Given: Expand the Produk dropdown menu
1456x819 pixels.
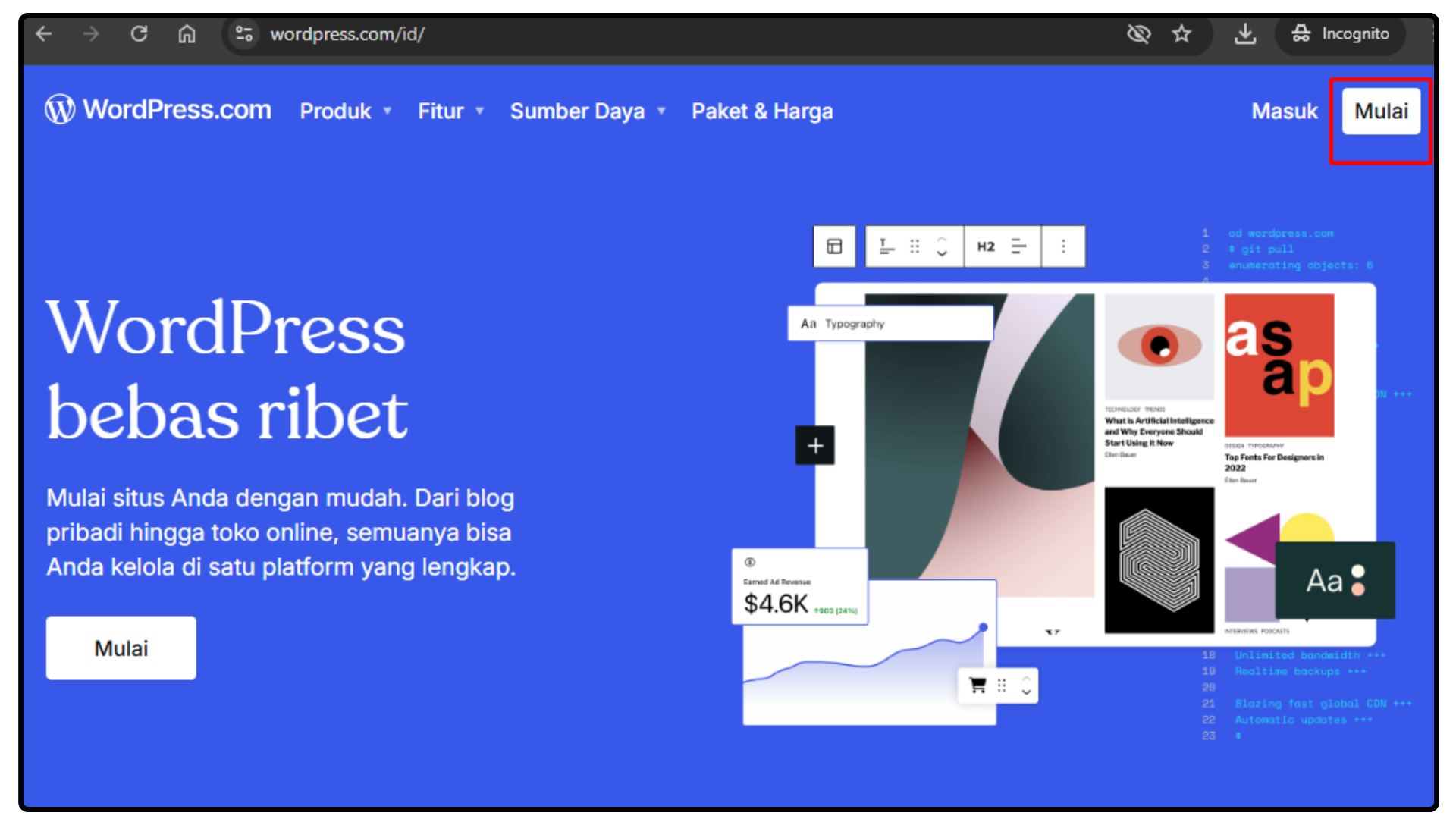Looking at the screenshot, I should [346, 111].
